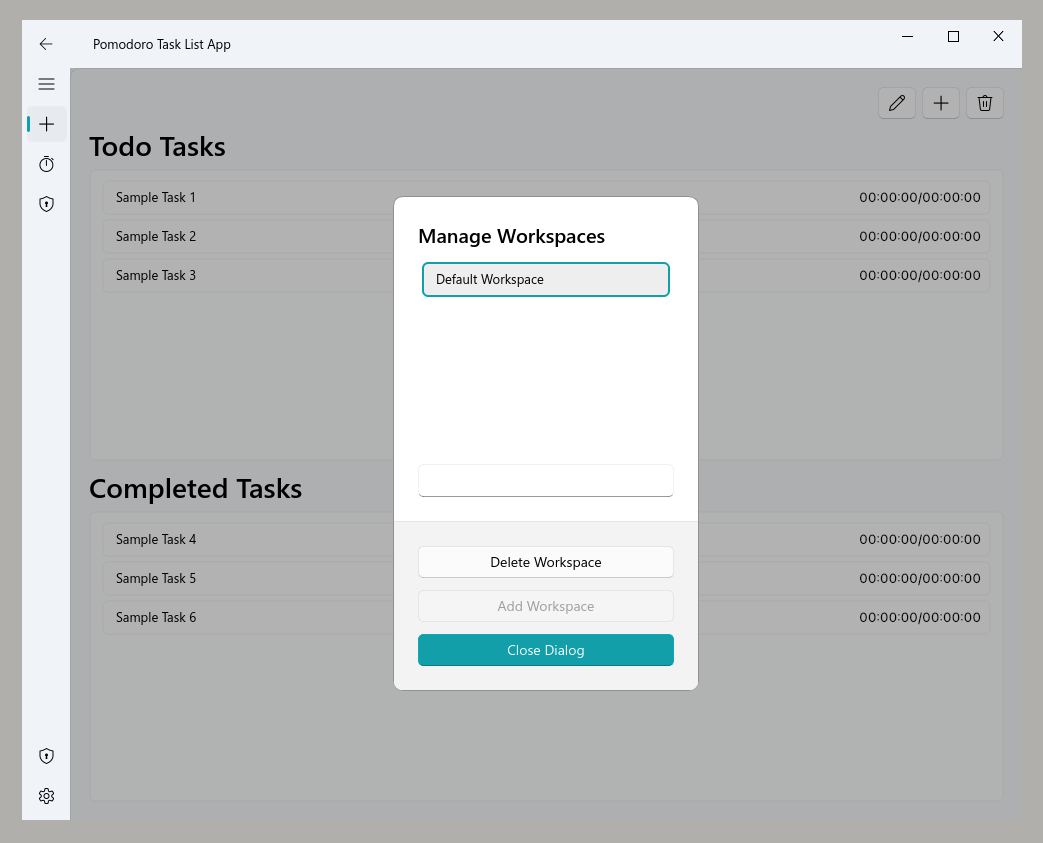1043x843 pixels.
Task: Click the time value of Sample Task 6
Action: 919,617
